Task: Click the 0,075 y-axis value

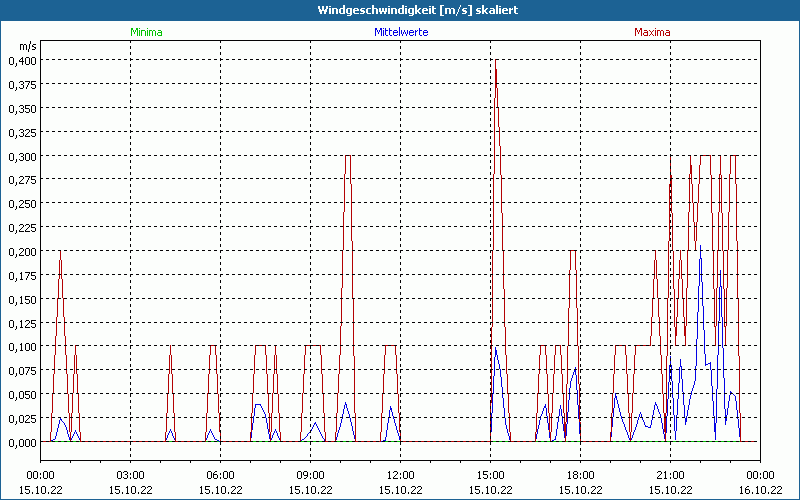Action: coord(22,371)
